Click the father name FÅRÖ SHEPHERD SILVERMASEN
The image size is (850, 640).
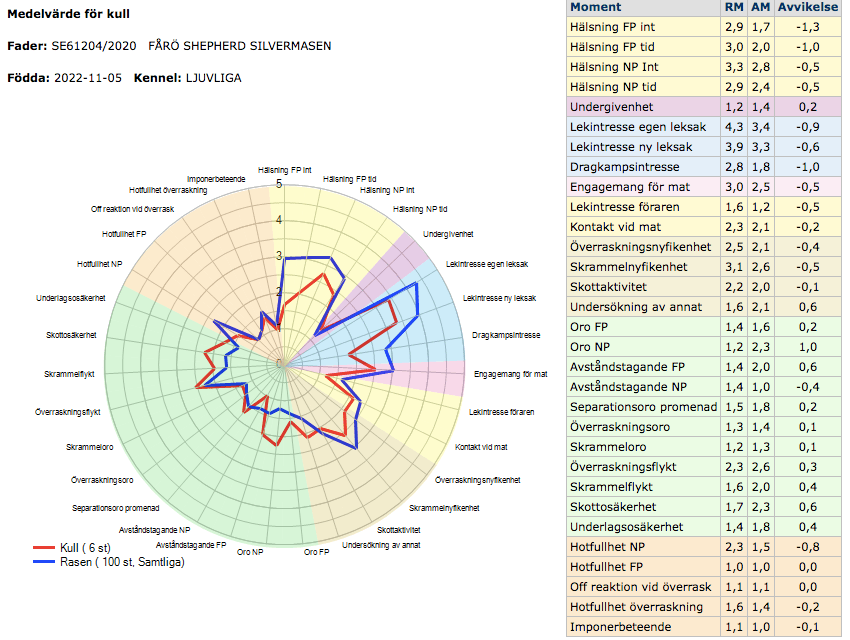point(239,46)
